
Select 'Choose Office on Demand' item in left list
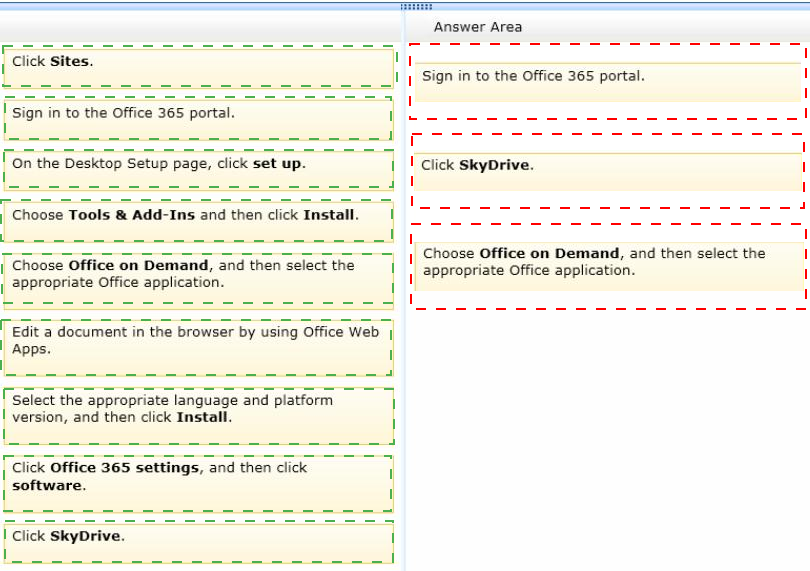pos(199,280)
